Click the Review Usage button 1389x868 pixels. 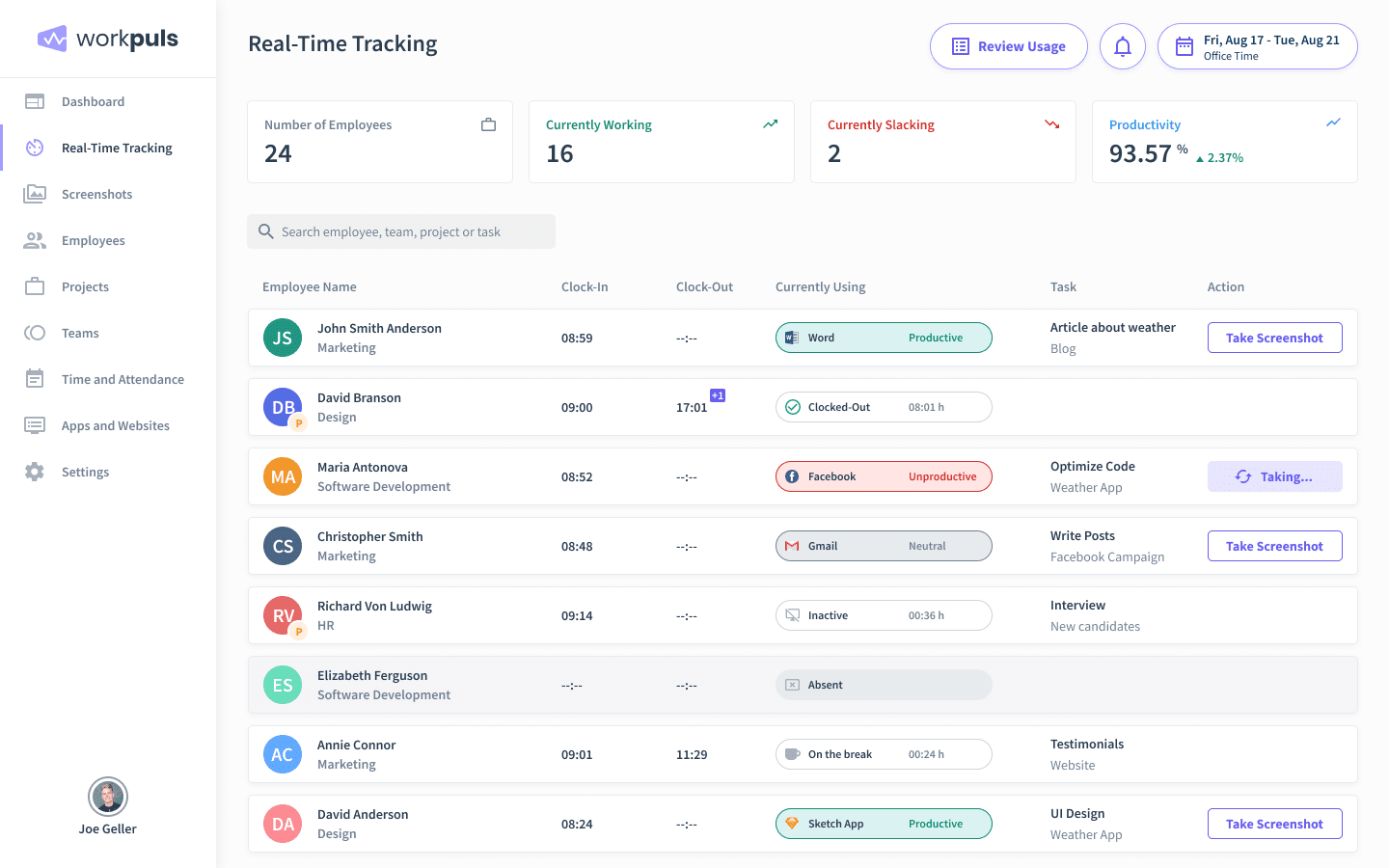coord(1008,45)
